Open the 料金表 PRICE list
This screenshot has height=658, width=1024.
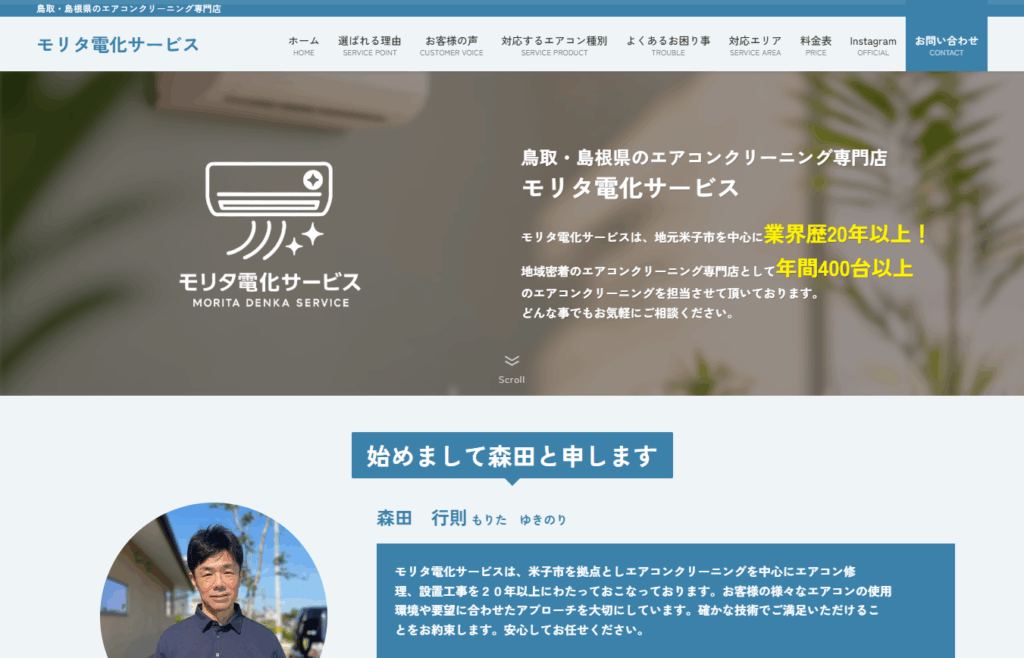point(816,44)
